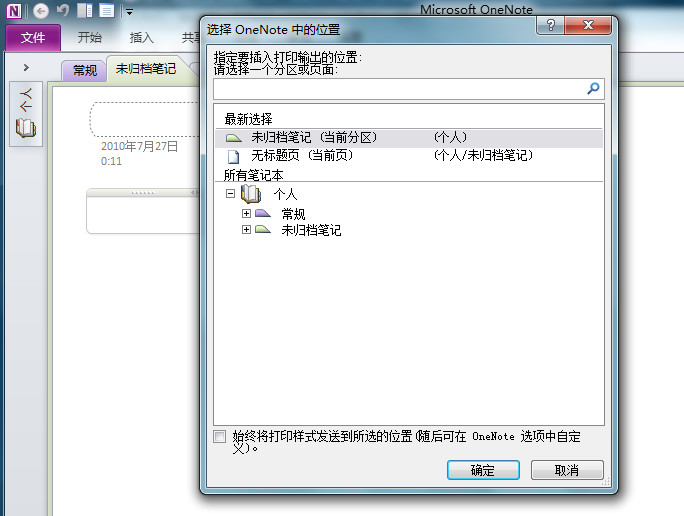Enable 始终将打印样式发送到所选的位置 checkbox

(x=220, y=437)
